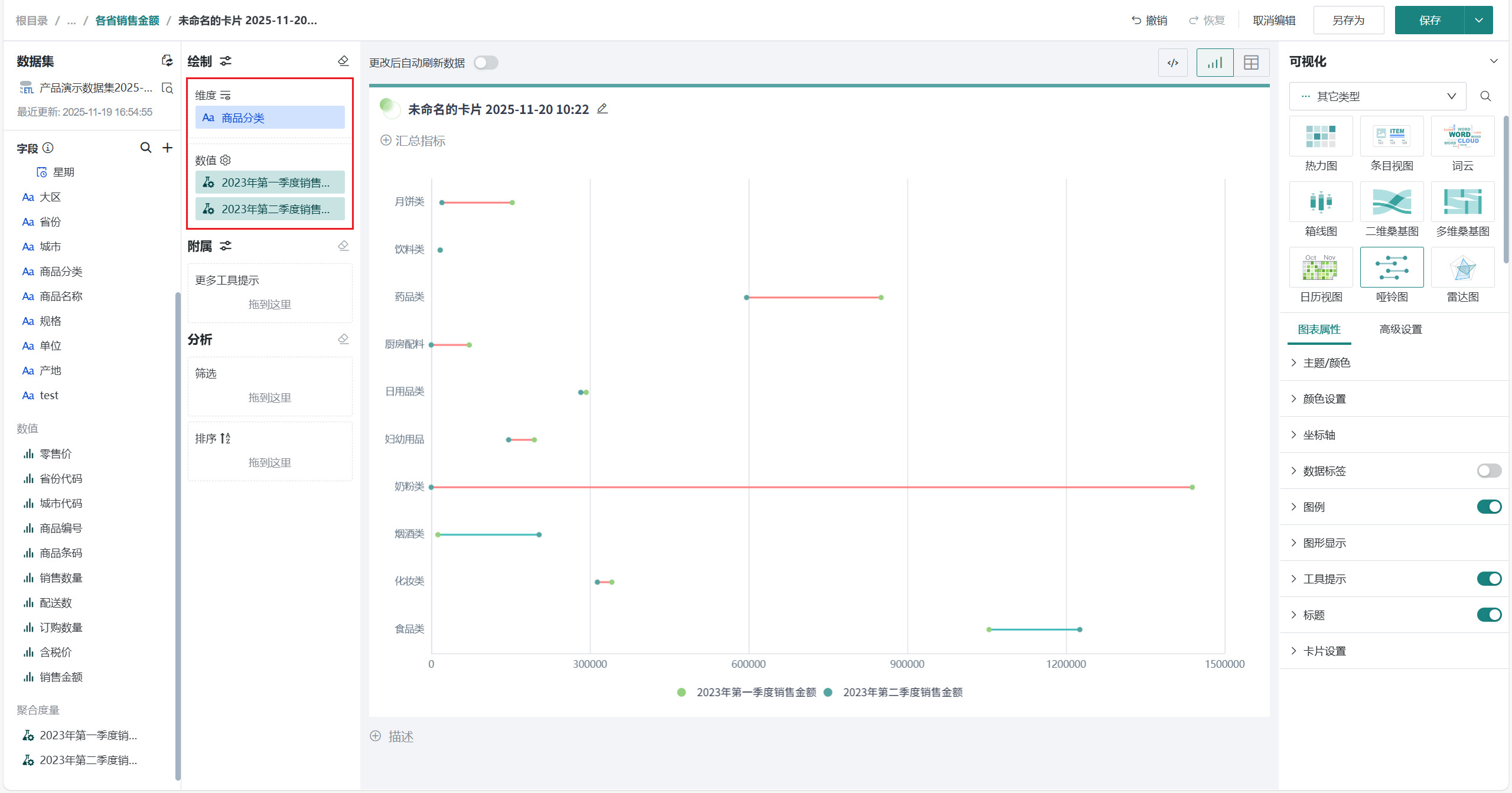This screenshot has height=793, width=1512.
Task: Disable the legend toggle
Action: [x=1489, y=507]
